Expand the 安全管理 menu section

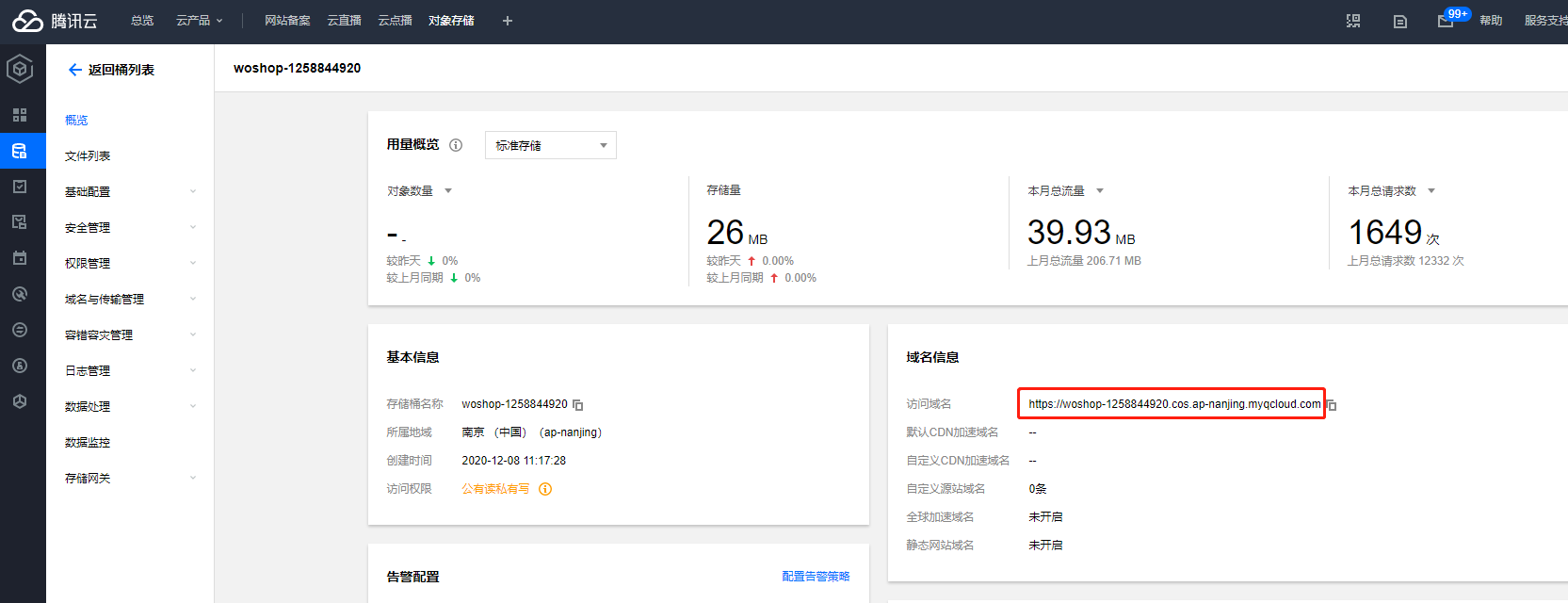130,228
